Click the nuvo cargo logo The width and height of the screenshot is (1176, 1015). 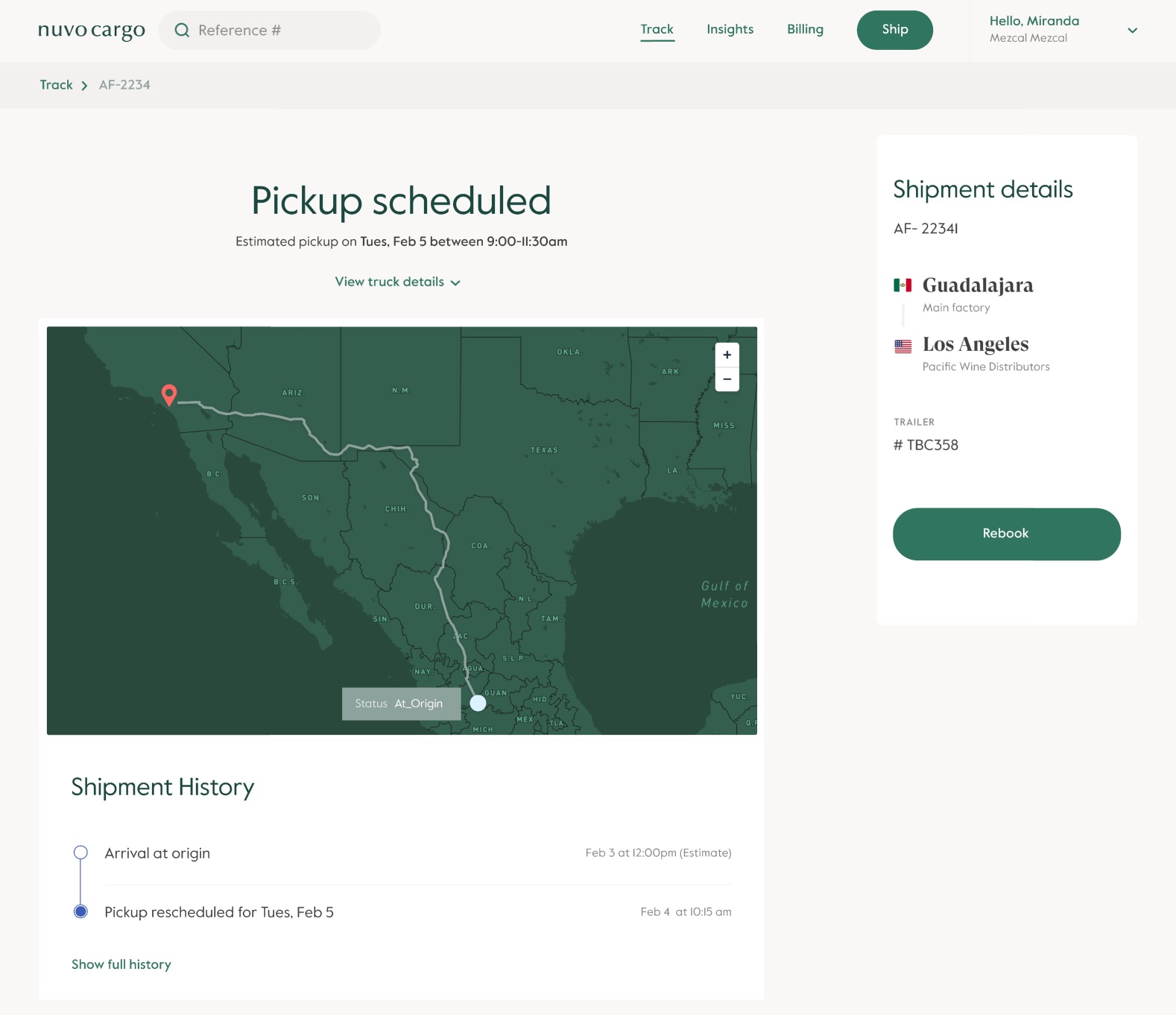(x=91, y=31)
